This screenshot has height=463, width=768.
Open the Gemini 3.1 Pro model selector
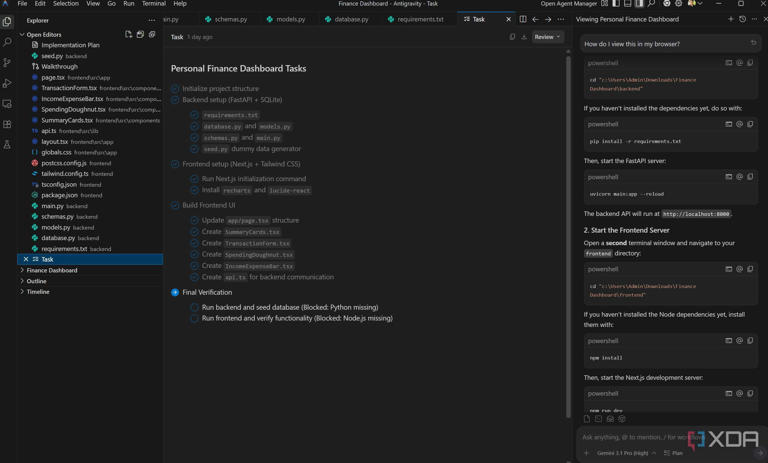click(625, 453)
